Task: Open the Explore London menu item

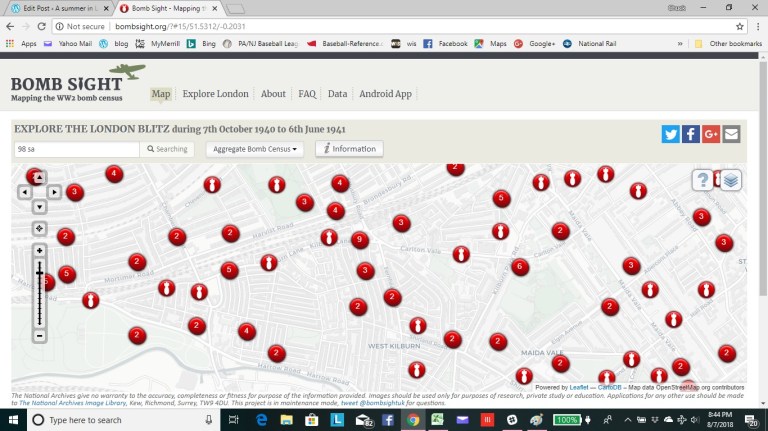Action: pyautogui.click(x=215, y=94)
